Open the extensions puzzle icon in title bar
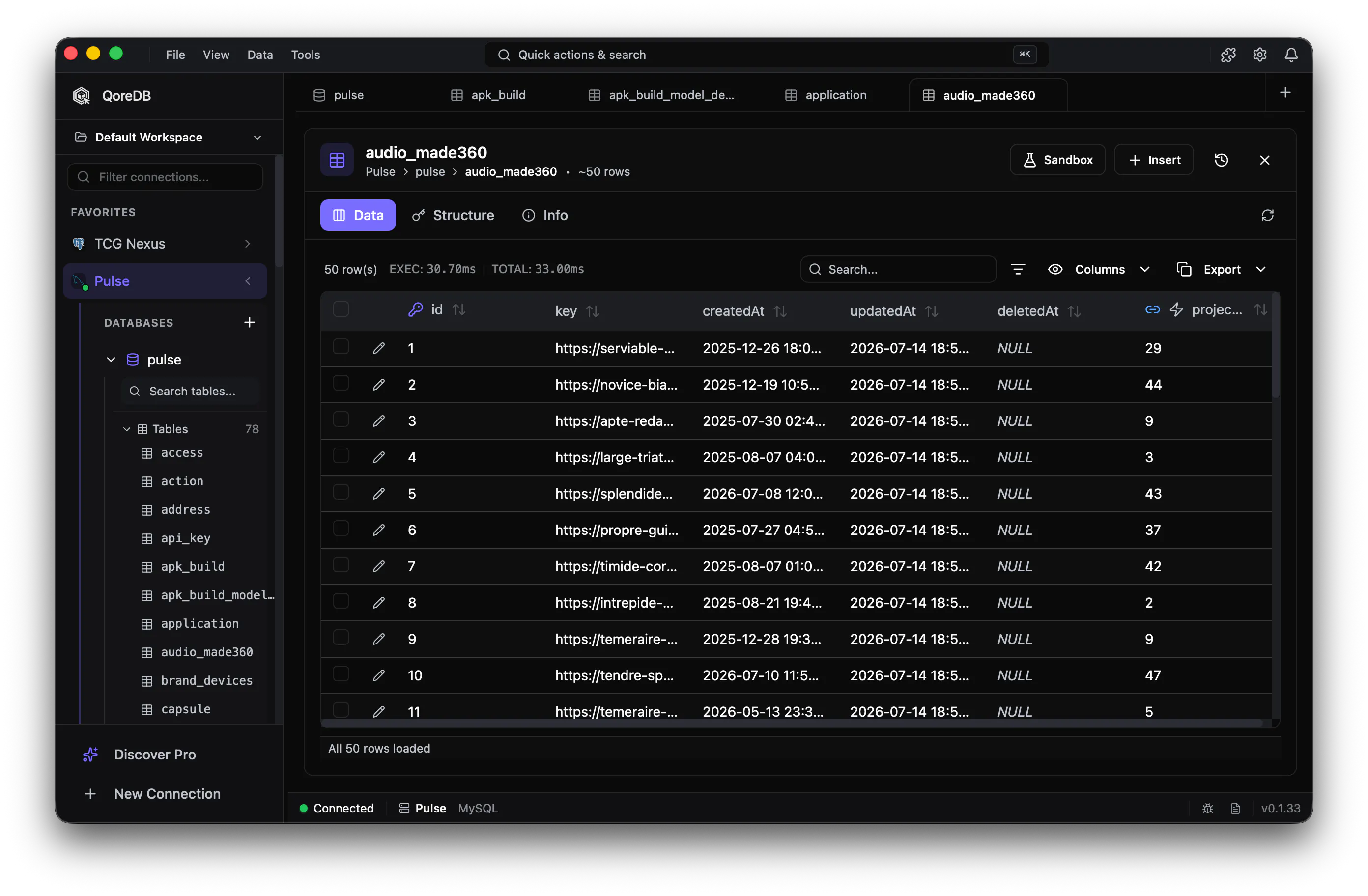 click(x=1228, y=55)
